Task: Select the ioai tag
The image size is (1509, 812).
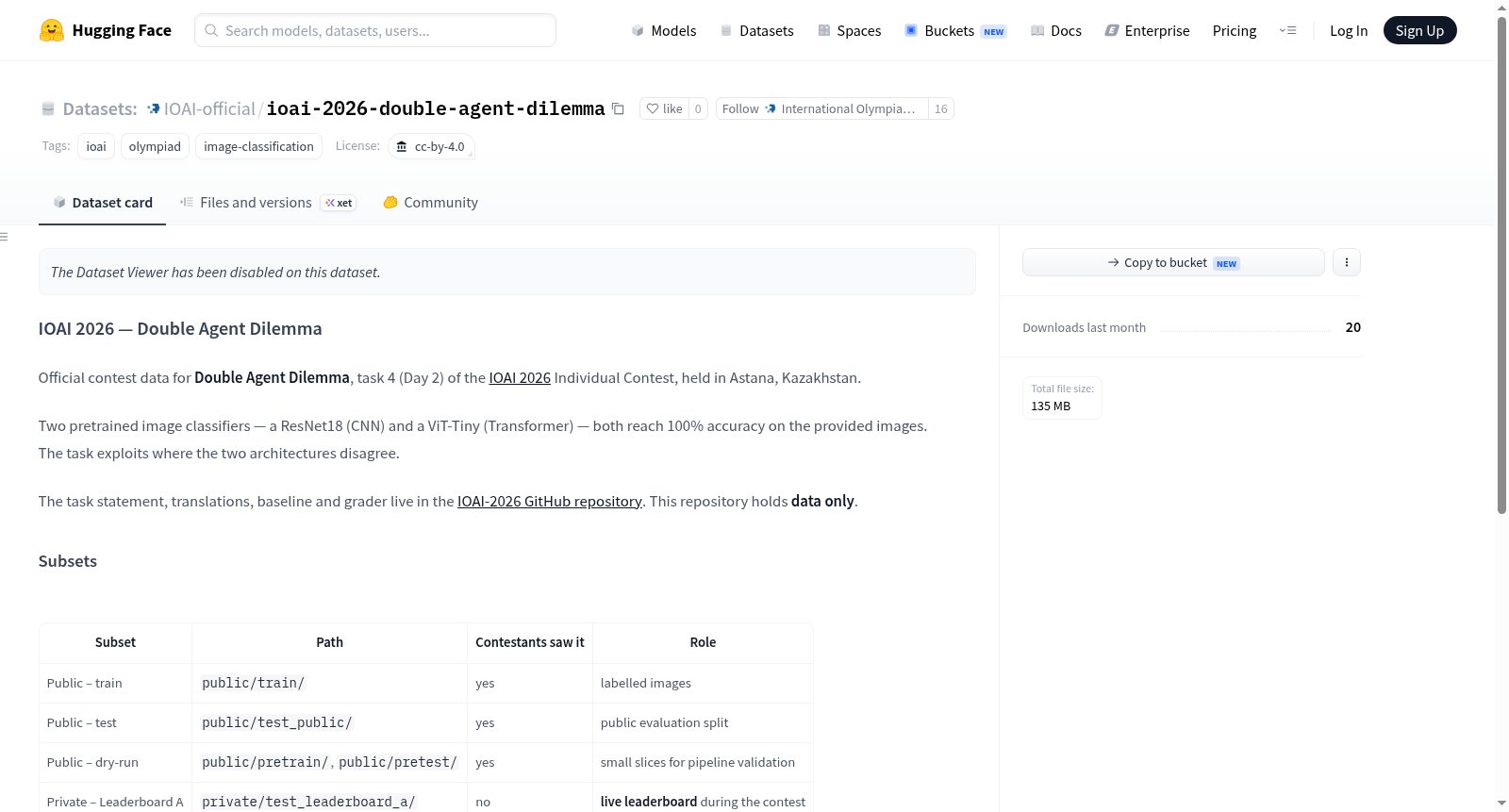Action: coord(96,146)
